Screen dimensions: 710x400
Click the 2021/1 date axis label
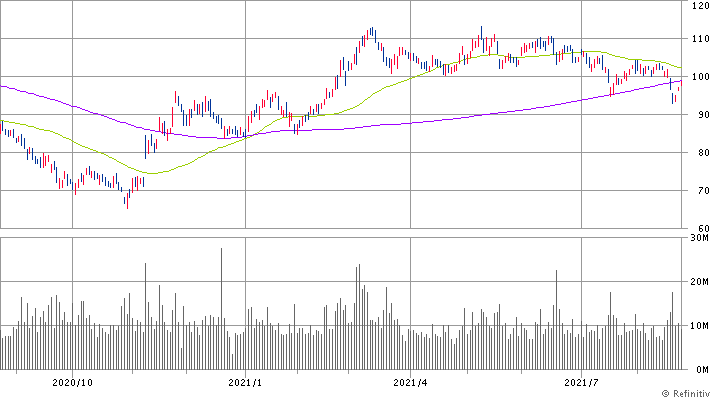tap(245, 383)
